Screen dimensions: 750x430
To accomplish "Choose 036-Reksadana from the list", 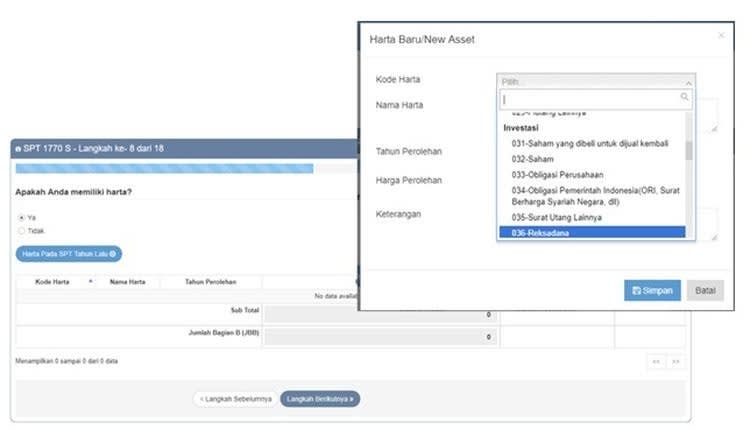I will tap(591, 233).
